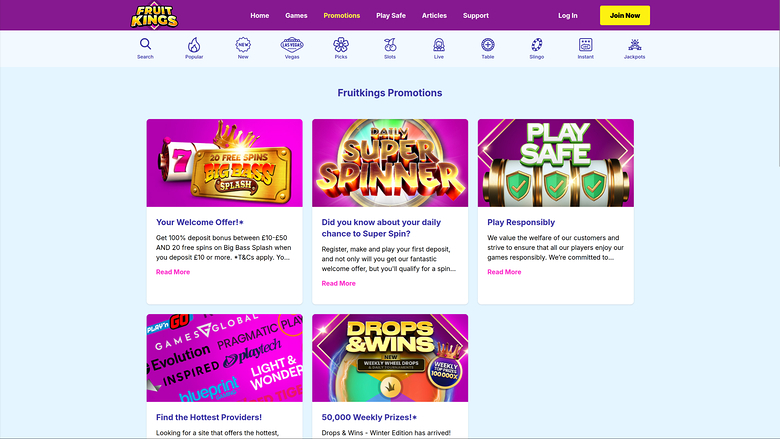Go to the Home menu item
Viewport: 780px width, 439px height.
coord(260,15)
